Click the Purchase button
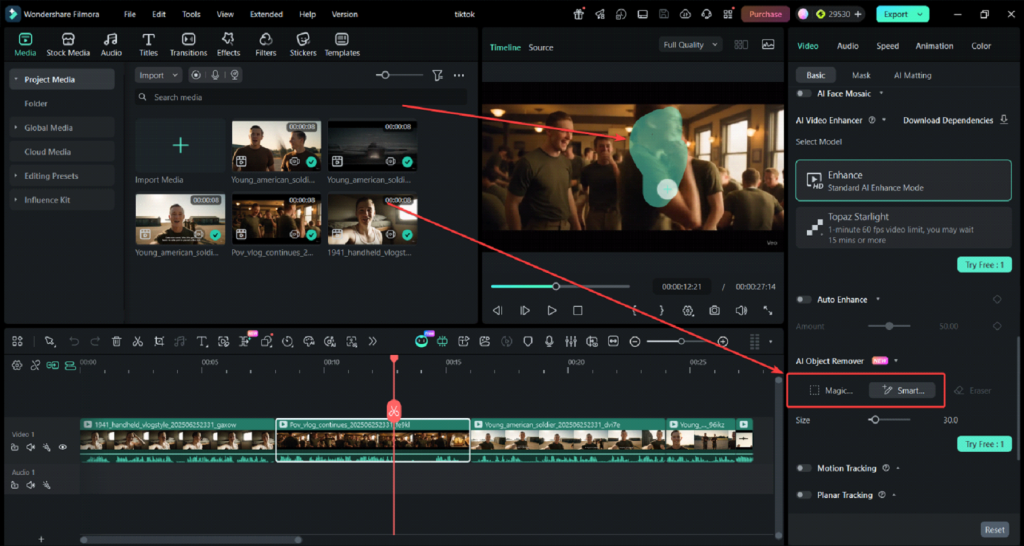The width and height of the screenshot is (1024, 546). click(x=765, y=14)
